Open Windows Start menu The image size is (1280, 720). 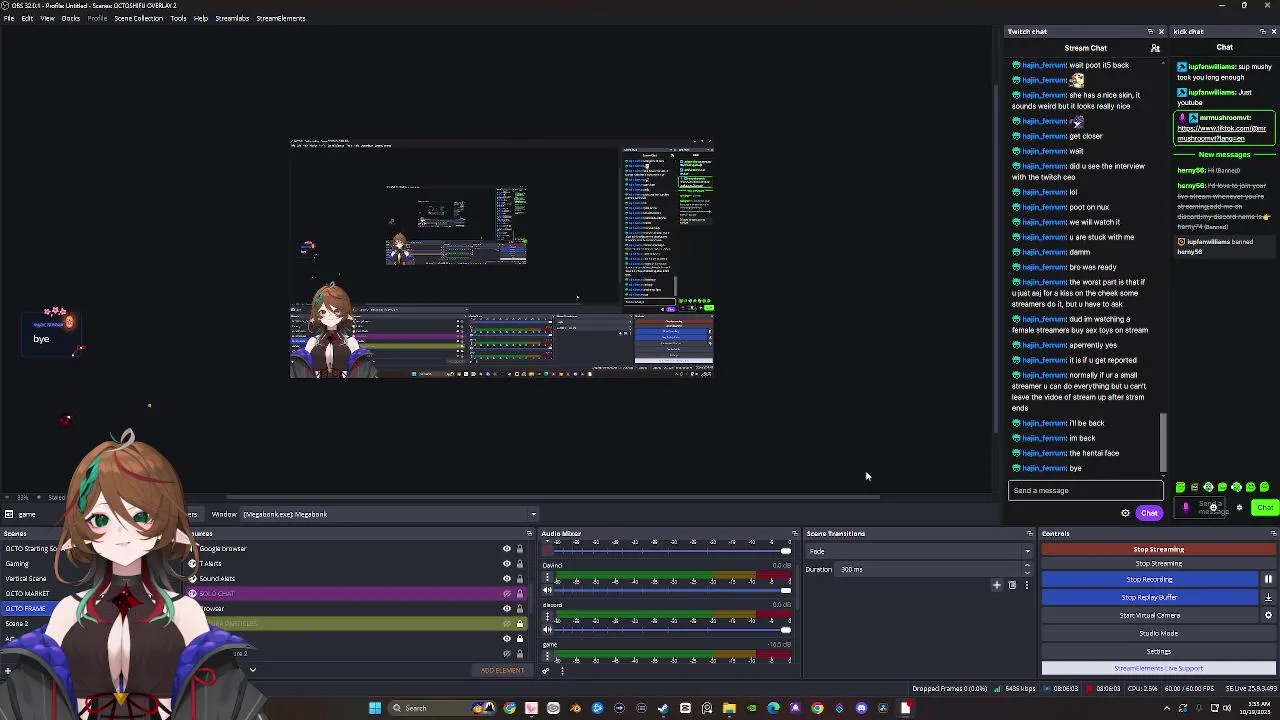[375, 708]
